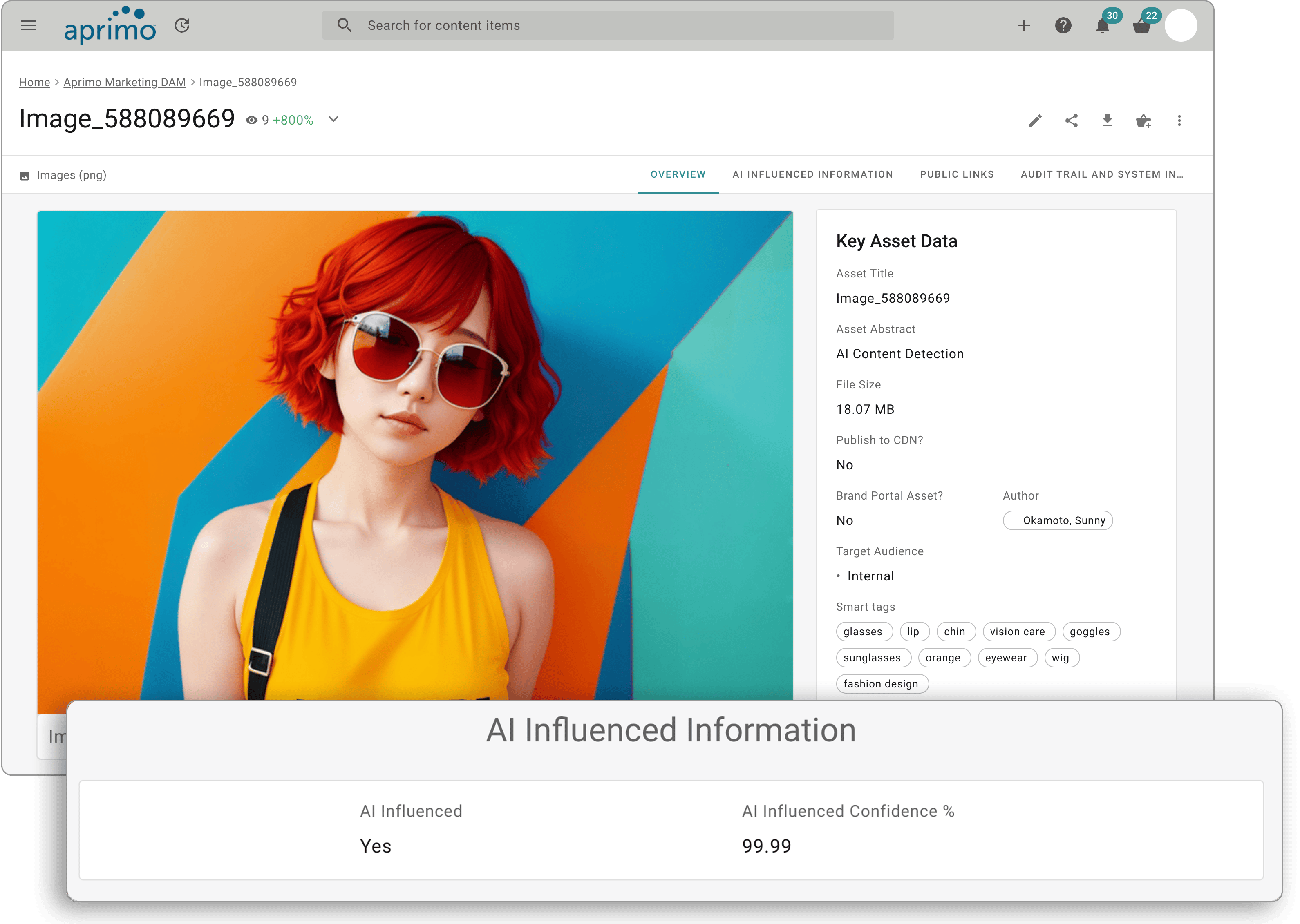This screenshot has width=1300, height=924.
Task: Open the three-dot more options menu
Action: 1179,120
